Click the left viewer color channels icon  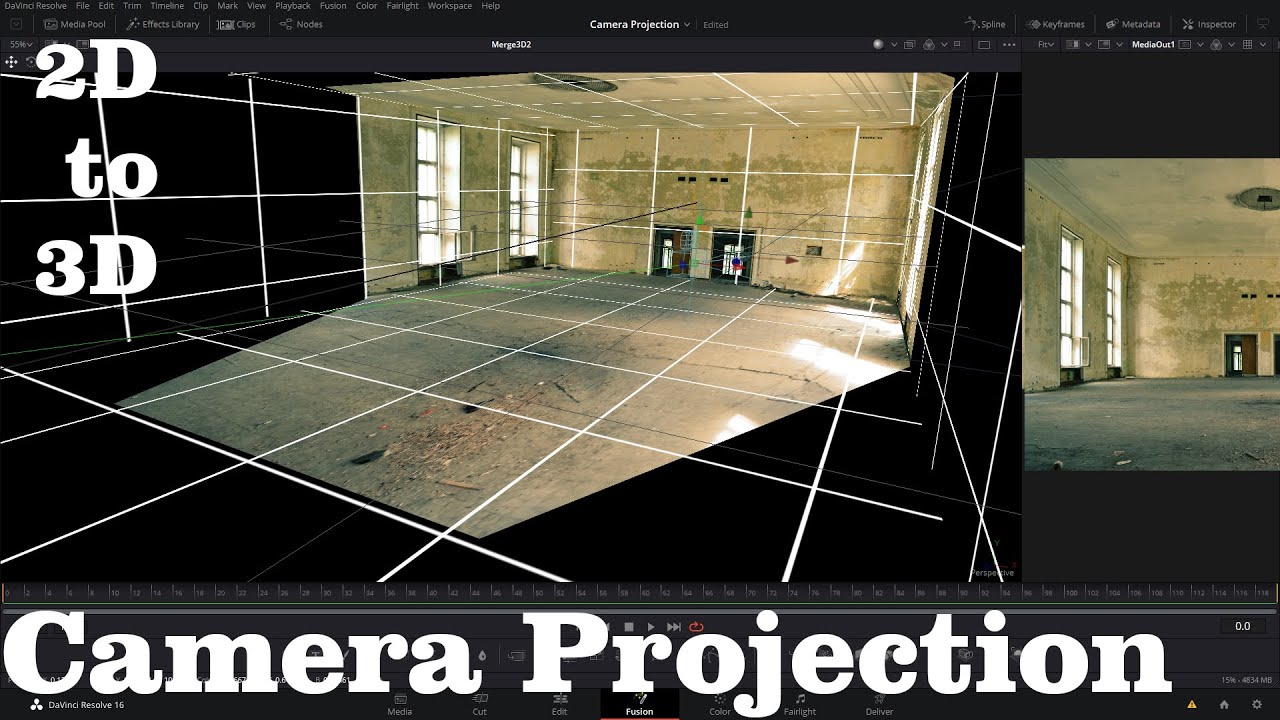coord(929,45)
